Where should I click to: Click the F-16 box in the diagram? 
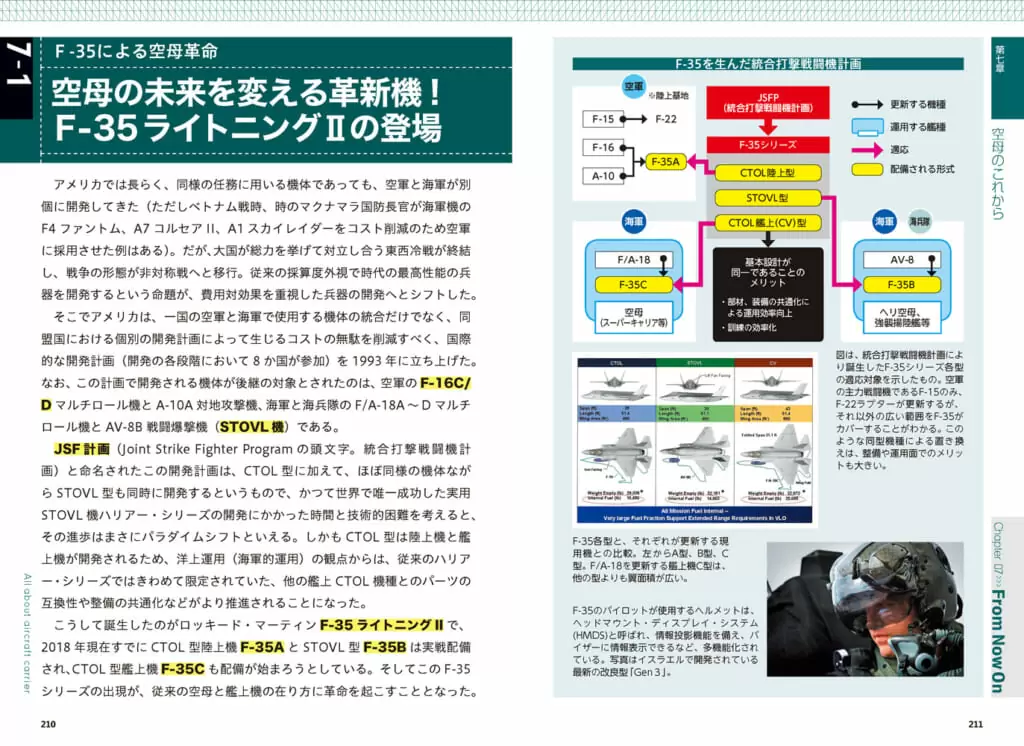[x=603, y=148]
